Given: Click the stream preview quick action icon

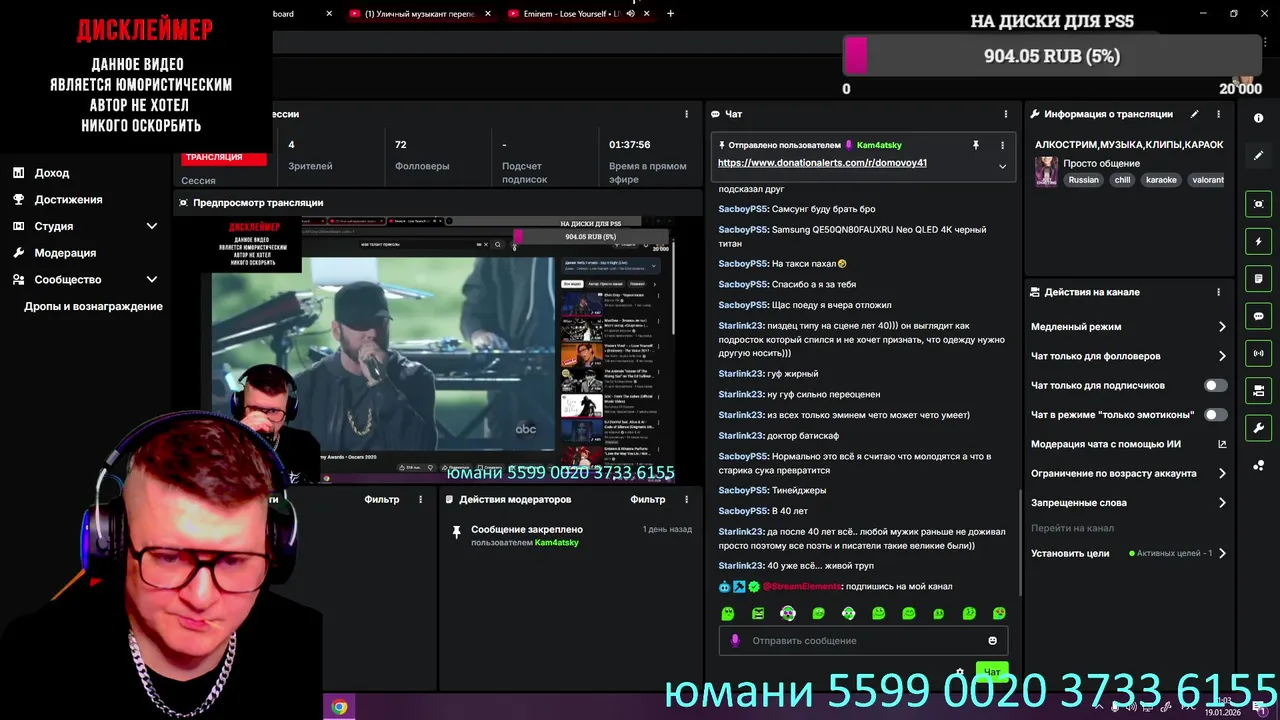Looking at the screenshot, I should [1258, 204].
